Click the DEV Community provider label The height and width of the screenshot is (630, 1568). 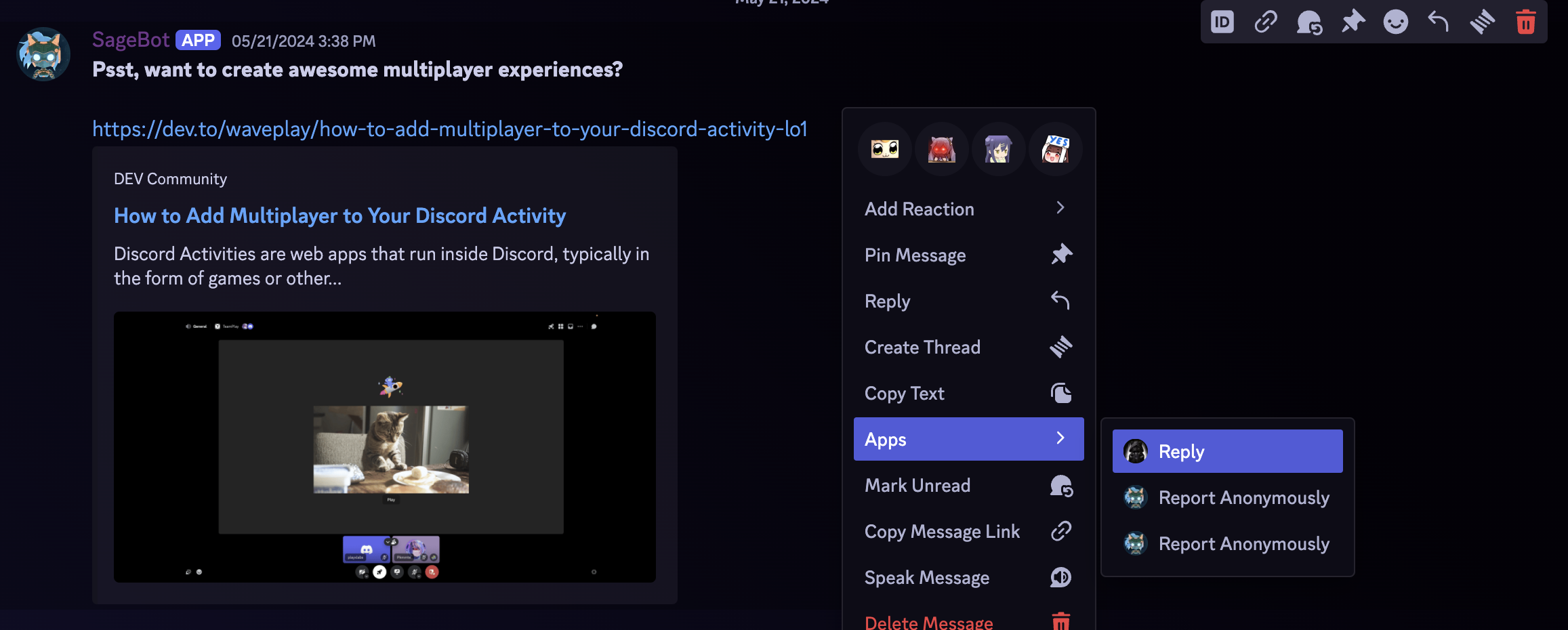click(170, 179)
